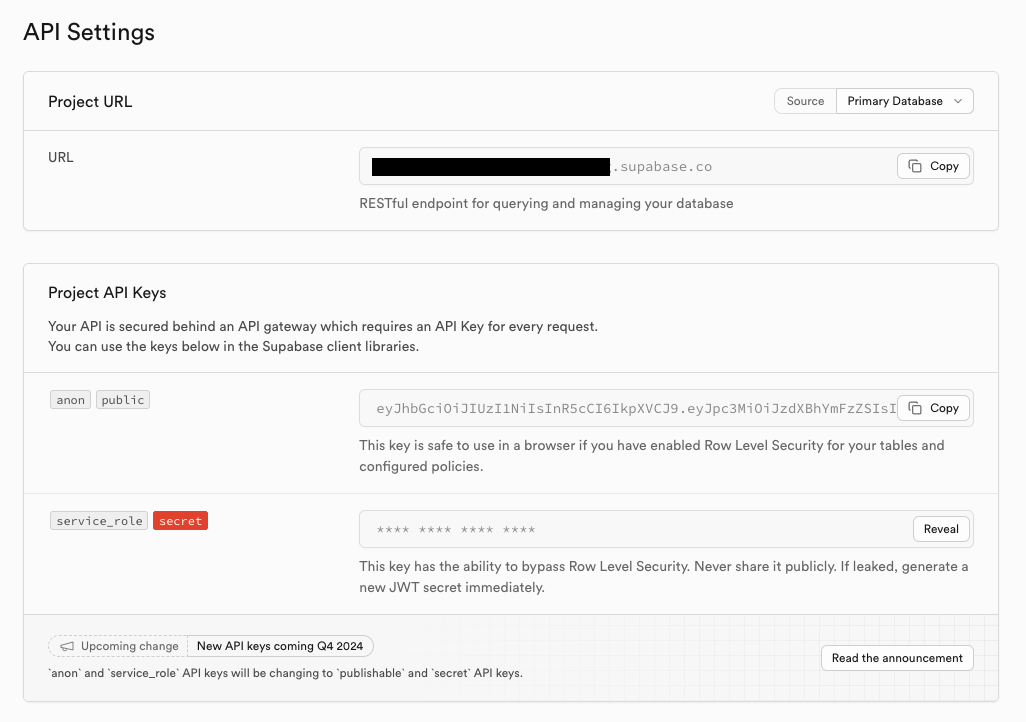Image resolution: width=1026 pixels, height=722 pixels.
Task: Click the red secret tag
Action: click(x=181, y=520)
